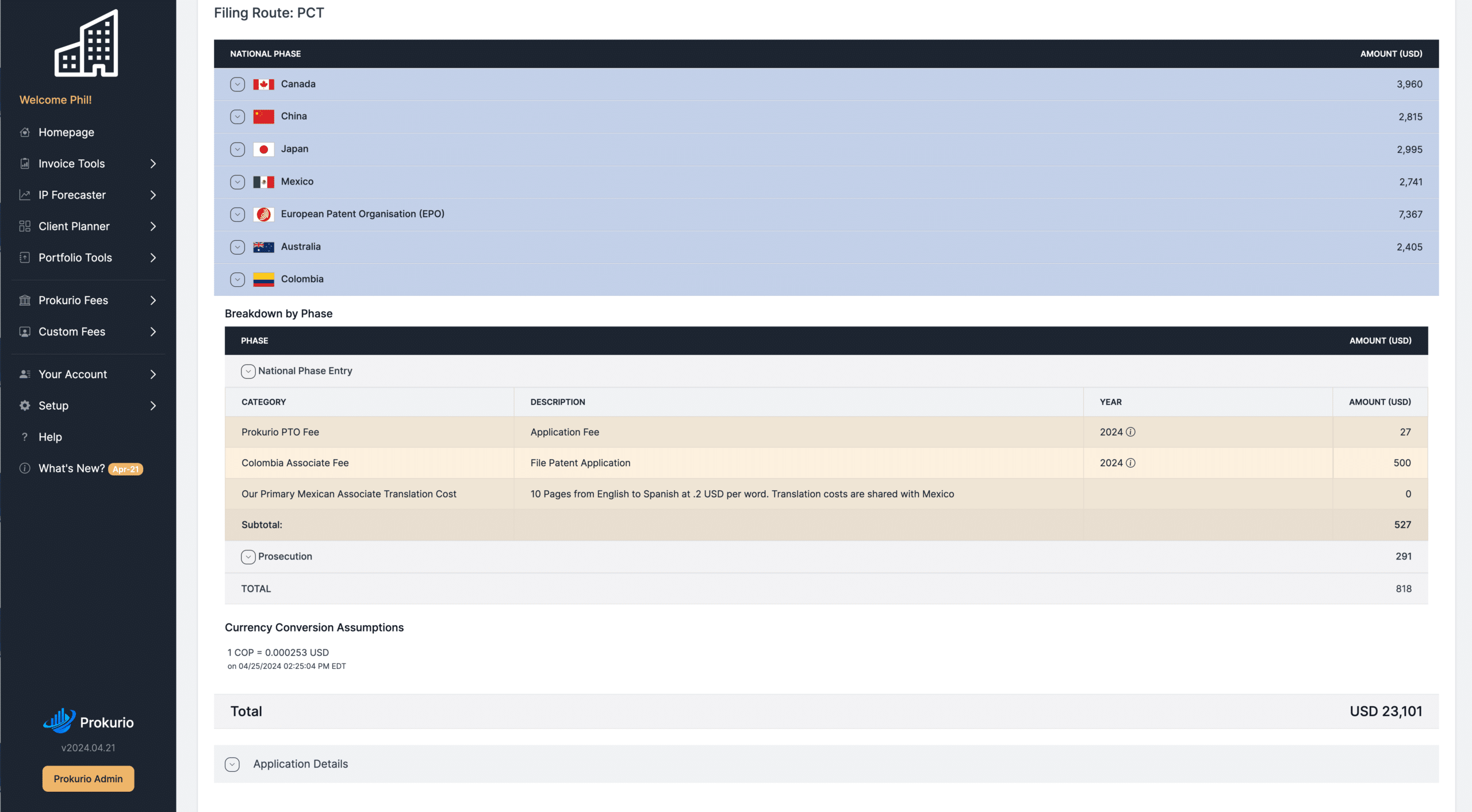Open the IP Forecaster submenu arrow
Screen dimensions: 1472x812
pyautogui.click(x=153, y=195)
